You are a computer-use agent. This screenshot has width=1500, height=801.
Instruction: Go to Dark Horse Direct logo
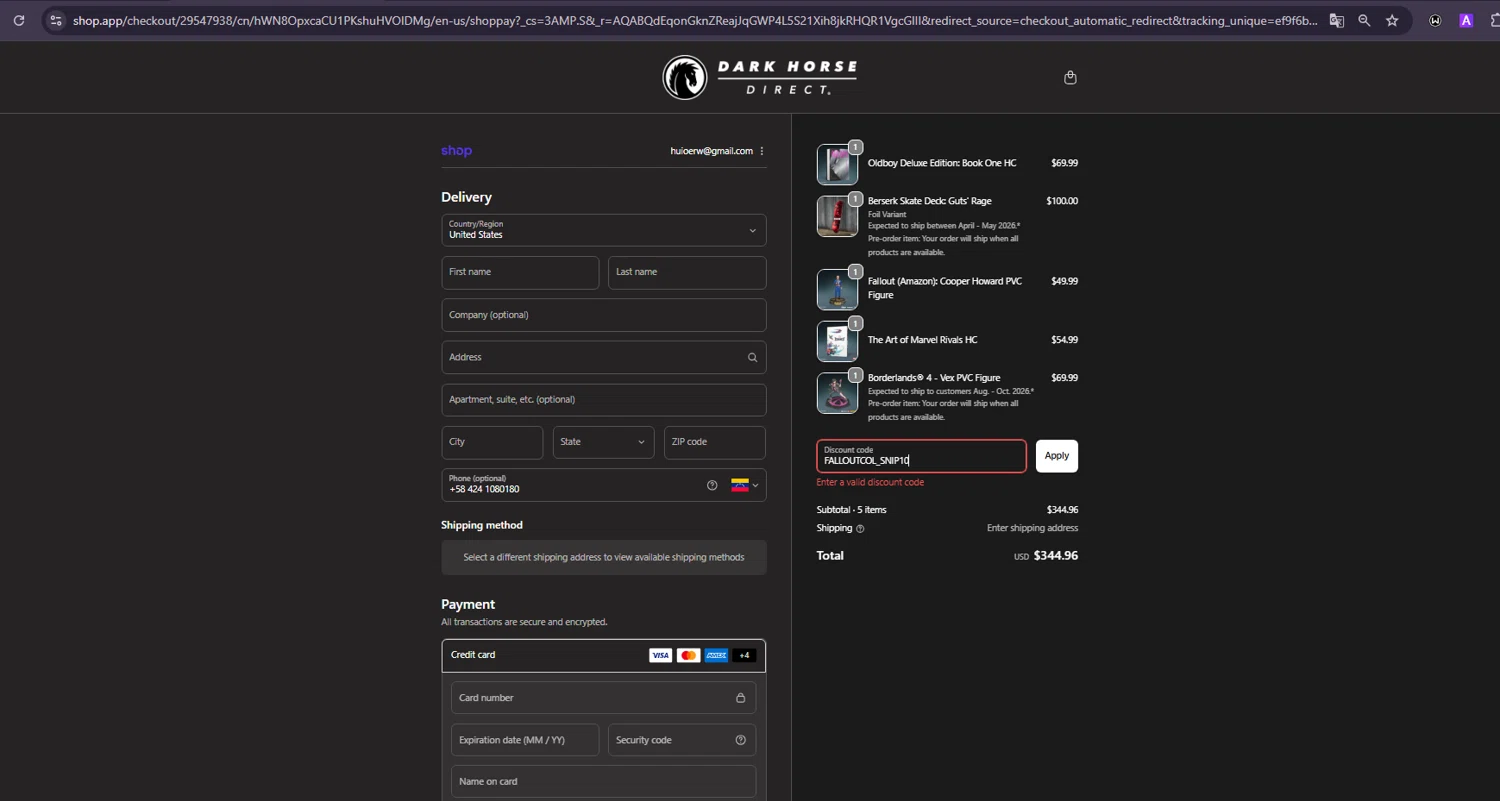(760, 77)
